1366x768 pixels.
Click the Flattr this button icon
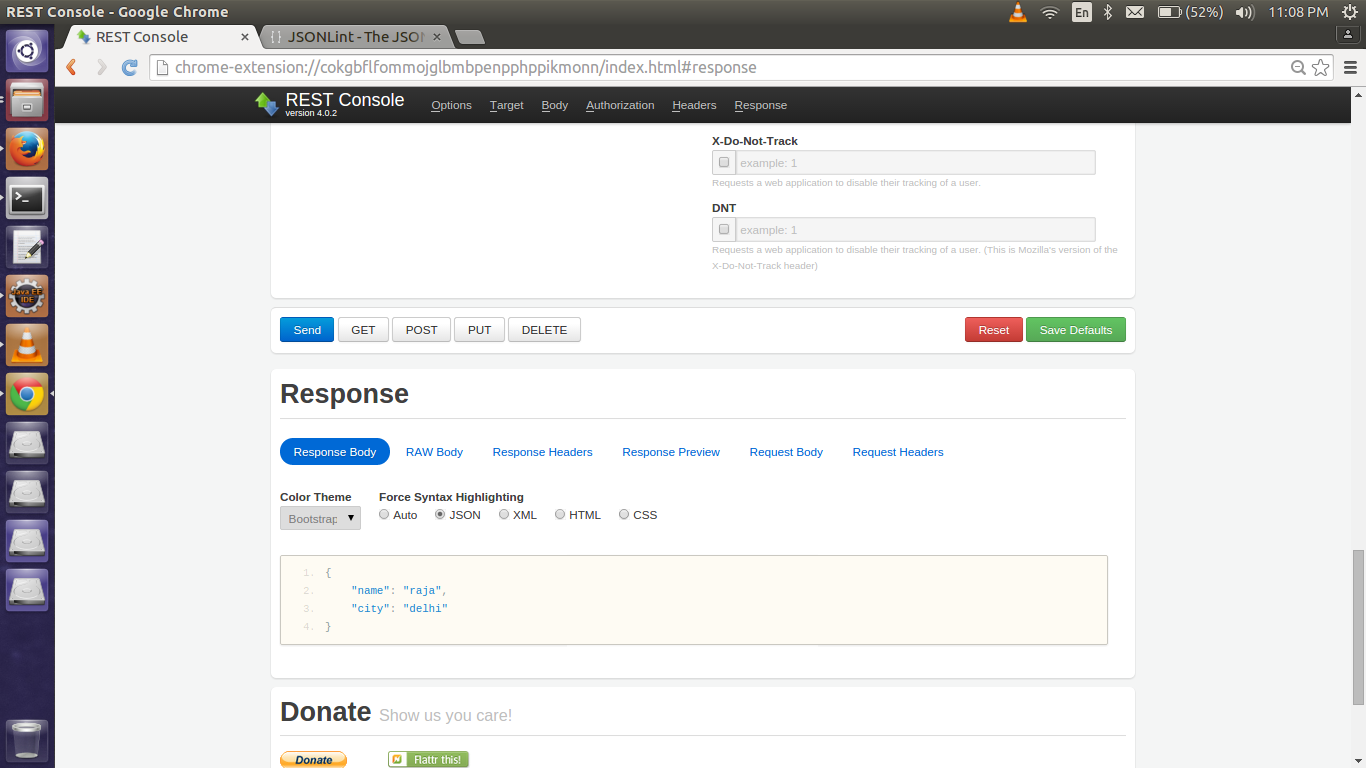(398, 759)
